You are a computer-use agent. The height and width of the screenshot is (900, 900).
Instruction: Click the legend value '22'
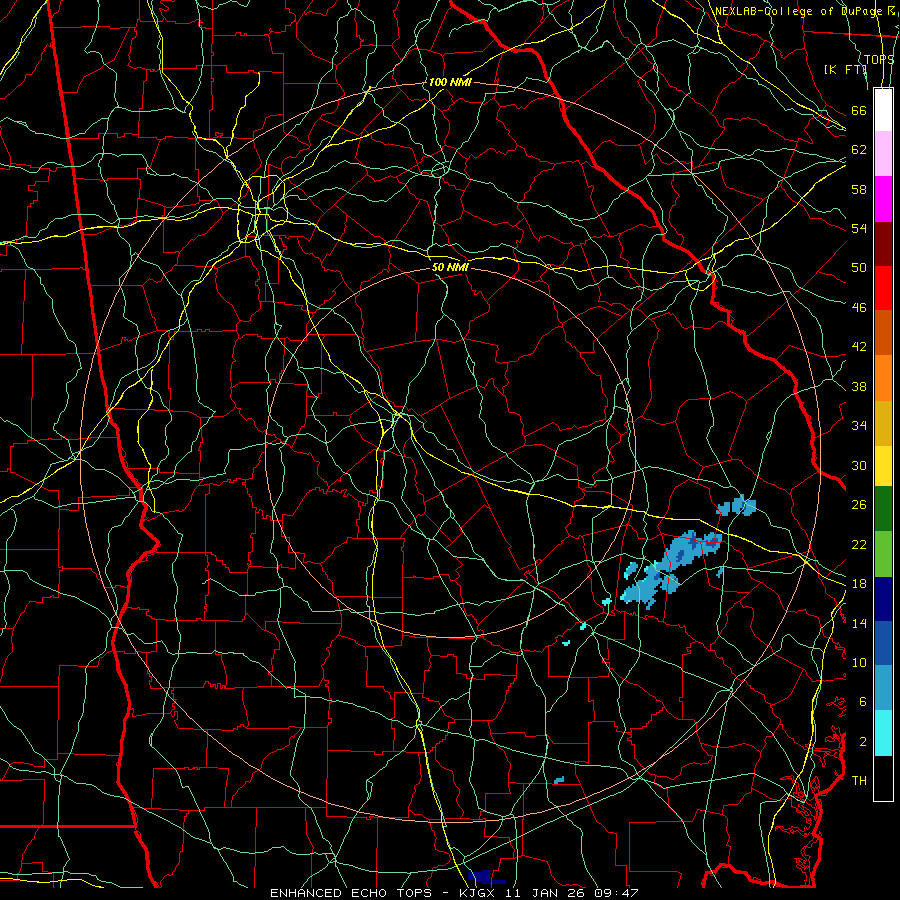tap(859, 544)
